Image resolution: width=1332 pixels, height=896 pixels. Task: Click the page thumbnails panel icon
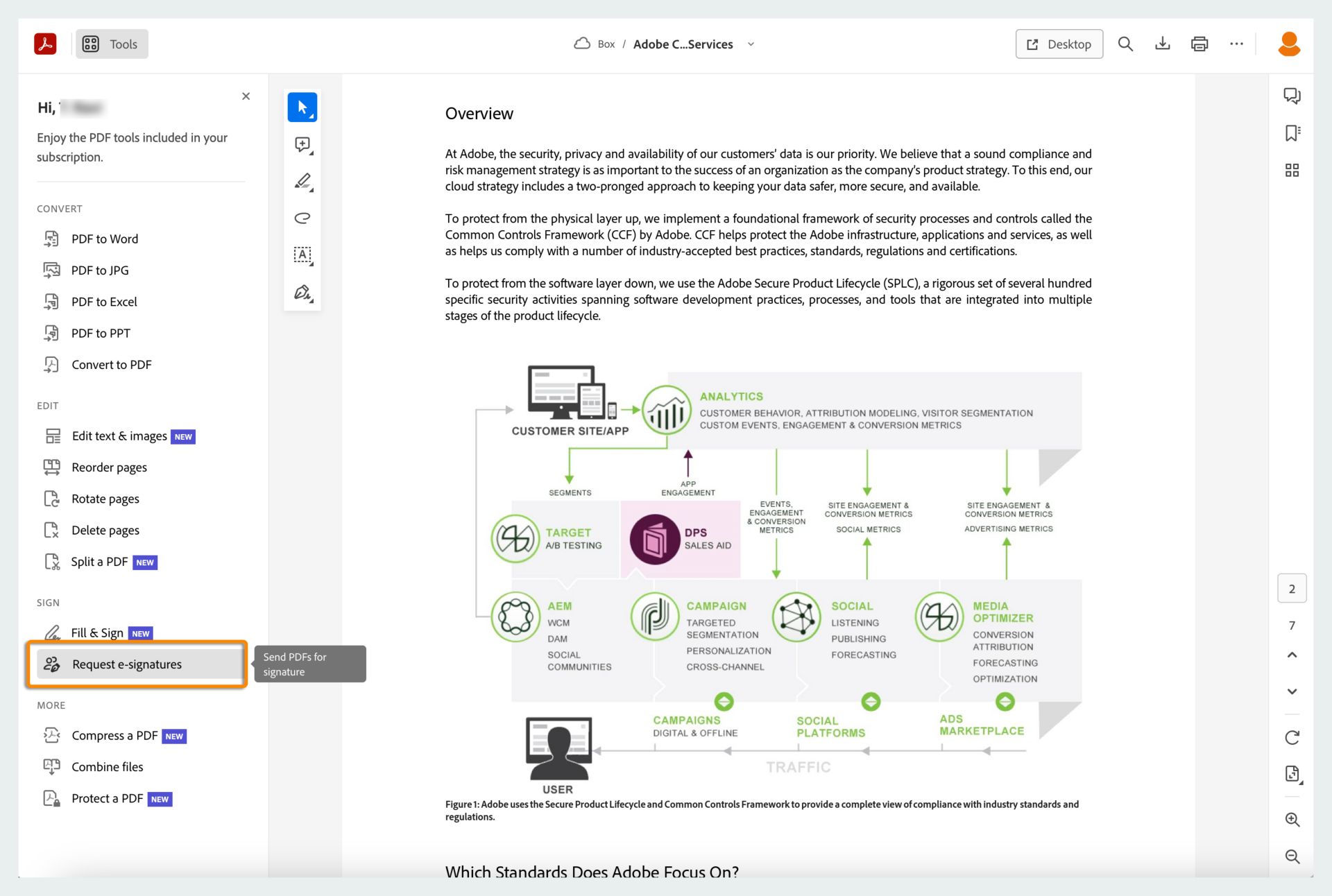click(x=1291, y=169)
